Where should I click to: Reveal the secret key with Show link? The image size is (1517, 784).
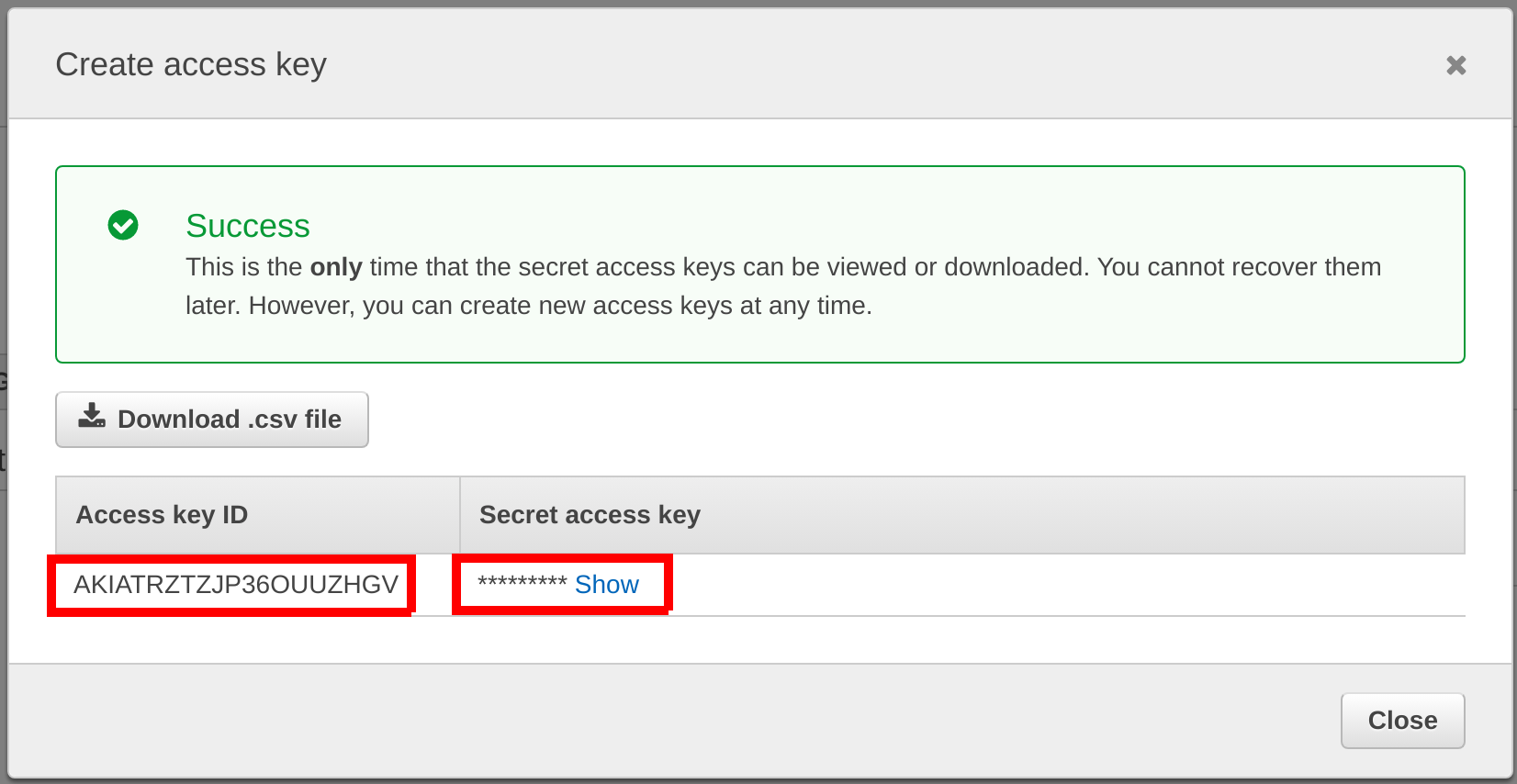(x=606, y=585)
